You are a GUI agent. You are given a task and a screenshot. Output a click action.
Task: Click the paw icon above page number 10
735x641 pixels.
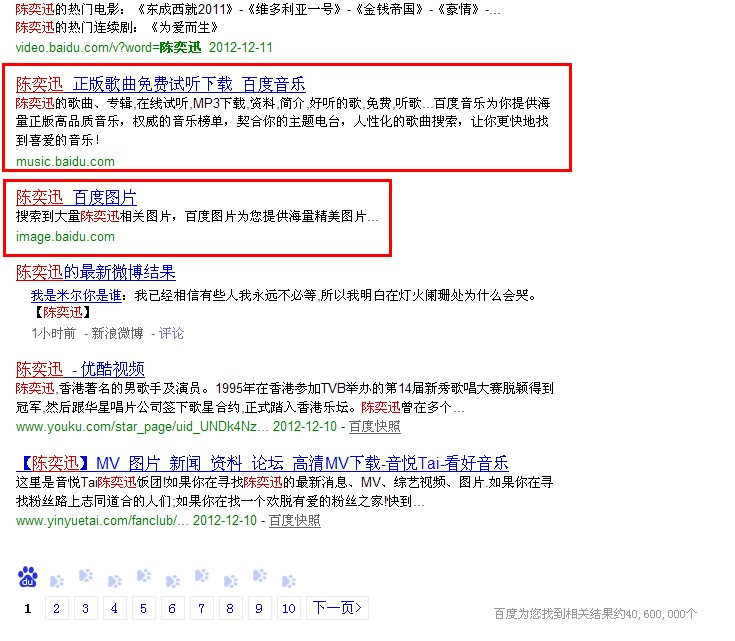tap(288, 580)
